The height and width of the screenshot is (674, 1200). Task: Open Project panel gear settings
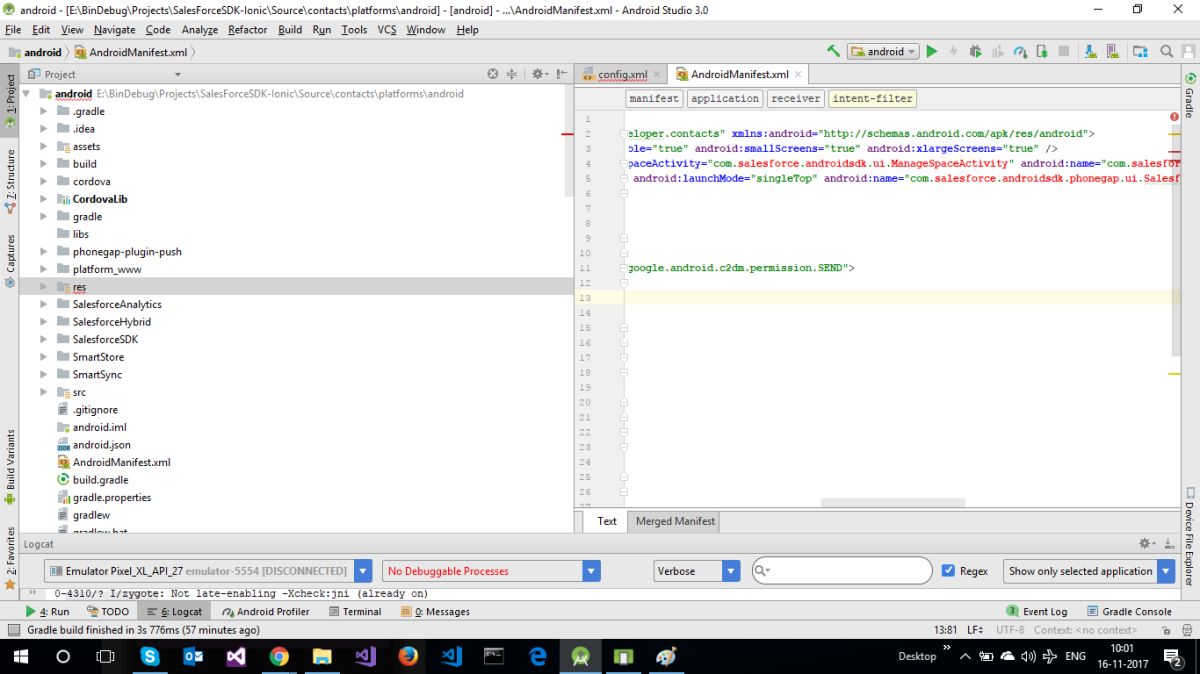(x=539, y=74)
